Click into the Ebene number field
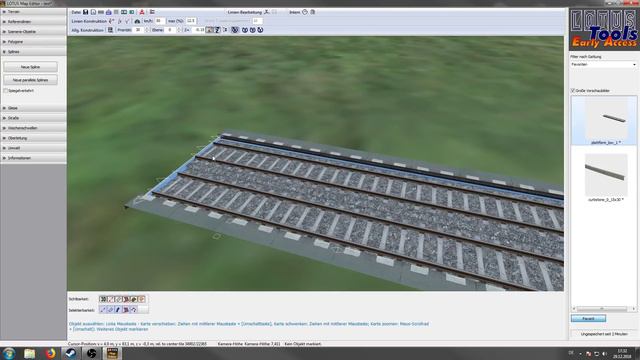This screenshot has height=360, width=640. tap(171, 30)
